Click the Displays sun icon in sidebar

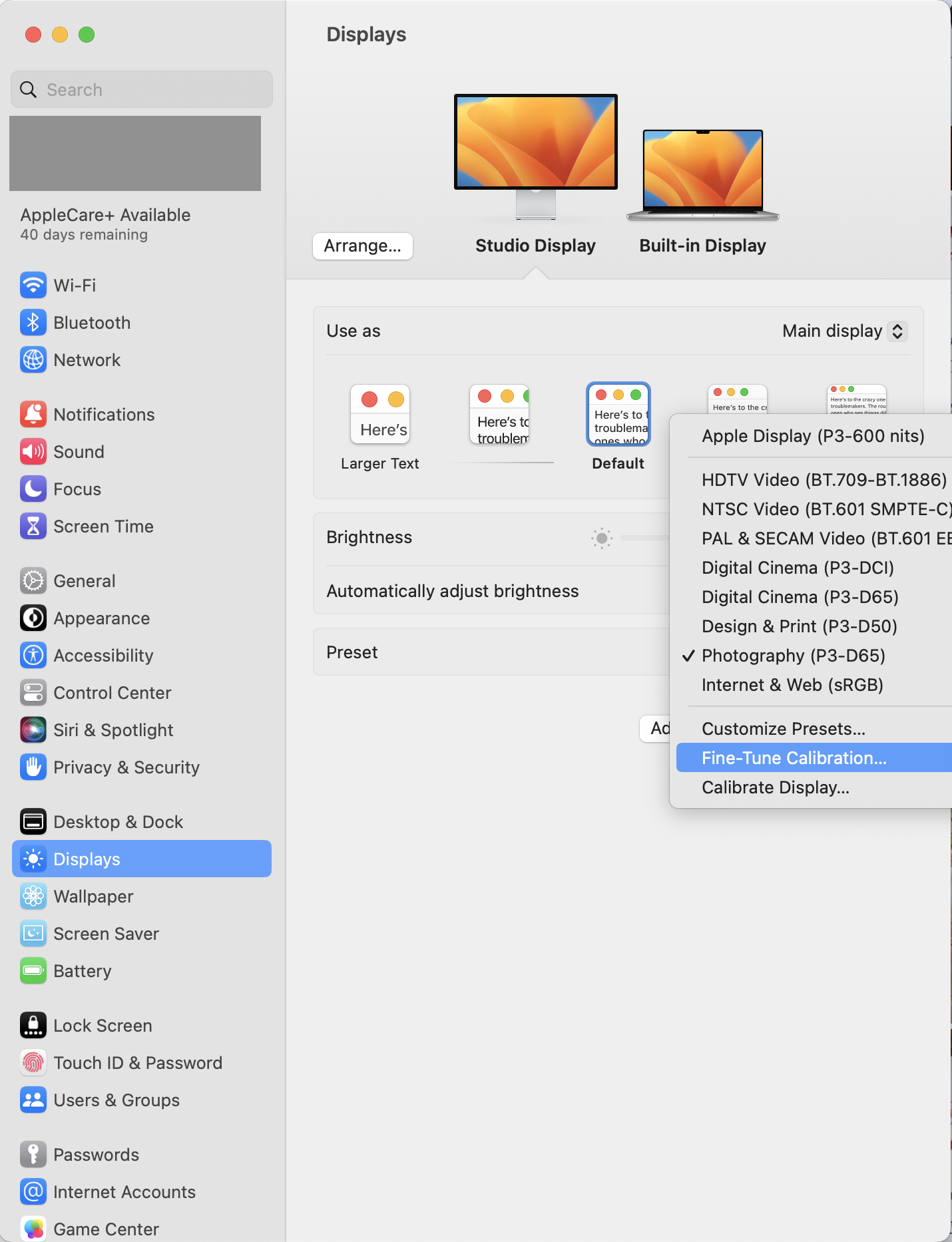(x=33, y=859)
